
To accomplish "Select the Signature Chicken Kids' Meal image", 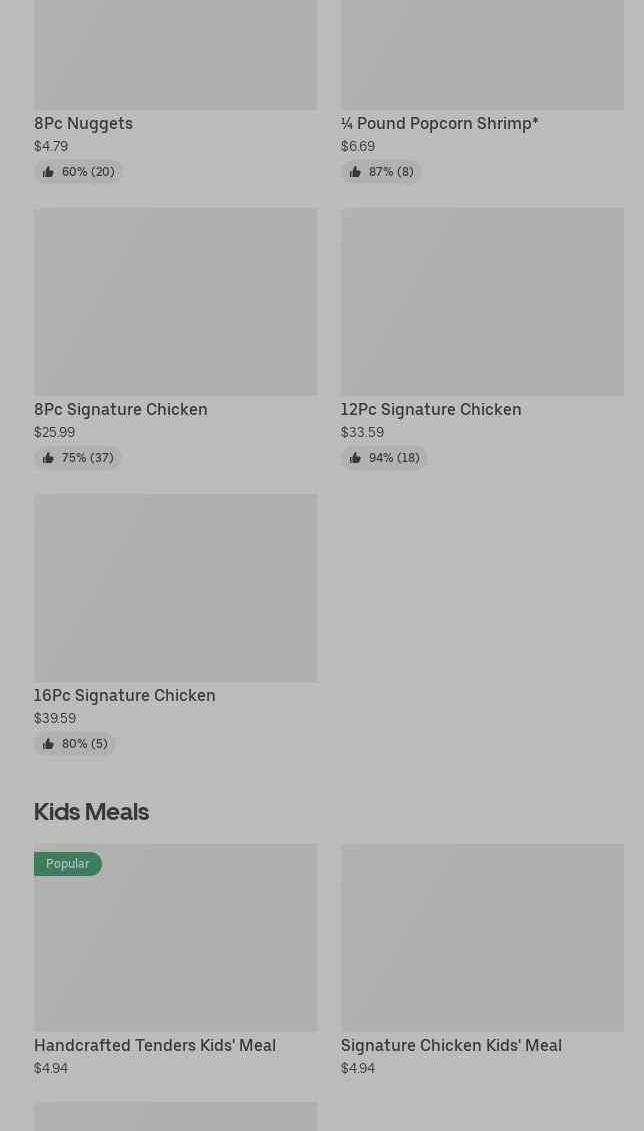I will [482, 937].
